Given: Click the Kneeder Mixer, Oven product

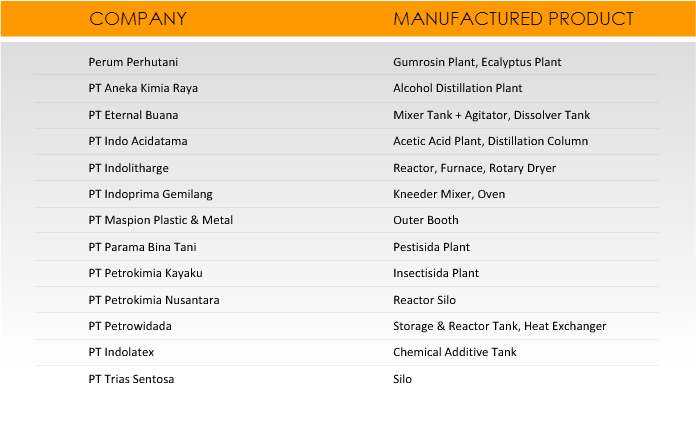Looking at the screenshot, I should coord(449,194).
